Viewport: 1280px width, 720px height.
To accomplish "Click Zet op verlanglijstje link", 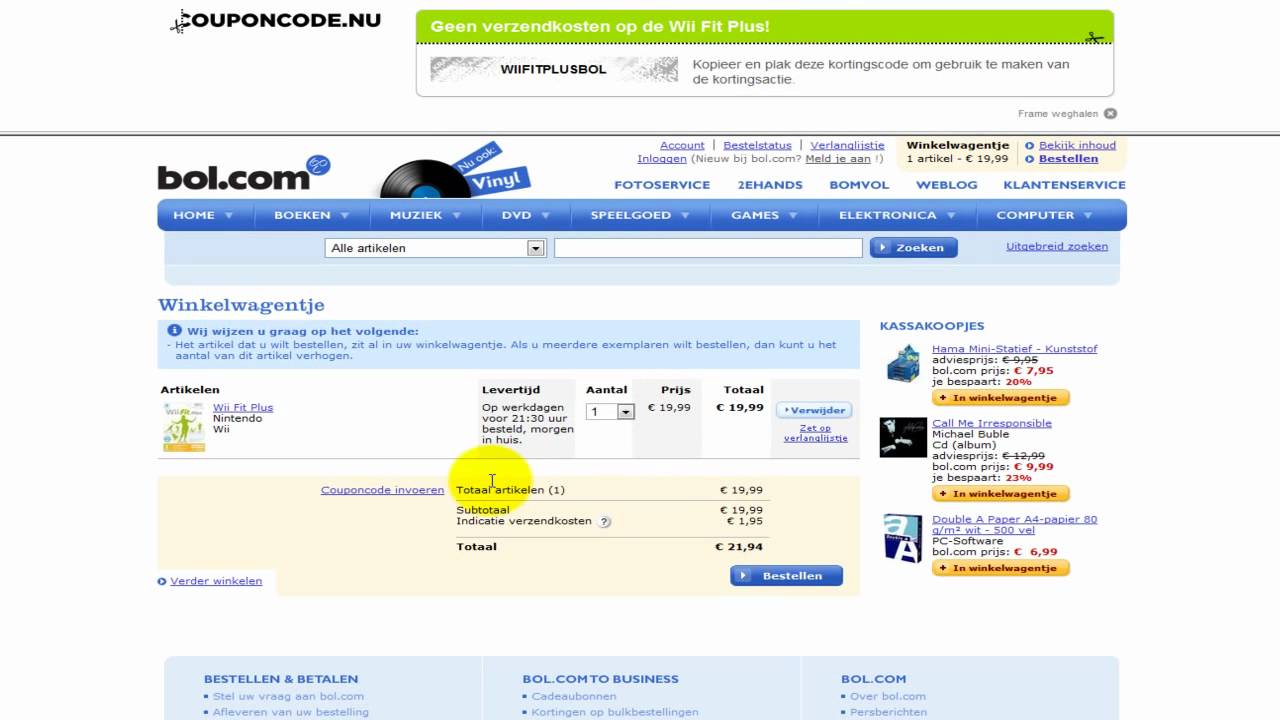I will coord(815,433).
